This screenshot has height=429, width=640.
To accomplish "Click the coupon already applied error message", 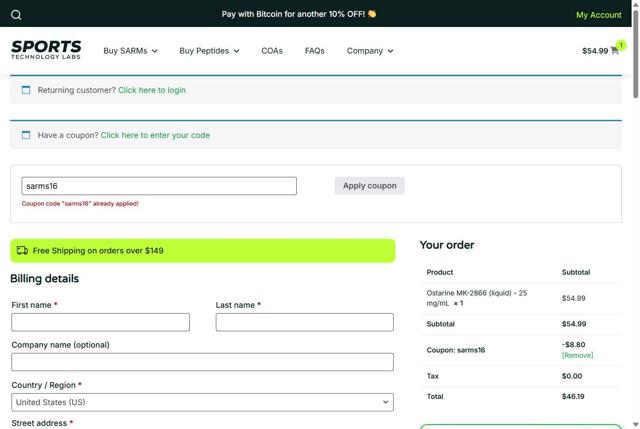I will point(80,203).
